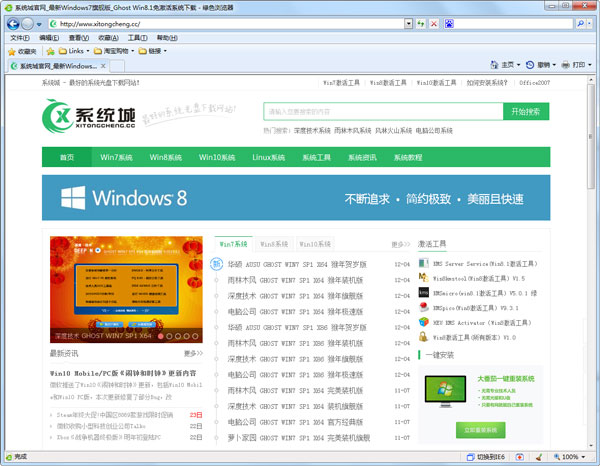Click the black KMSmicro icon
This screenshot has width=600, height=466.
click(x=424, y=293)
